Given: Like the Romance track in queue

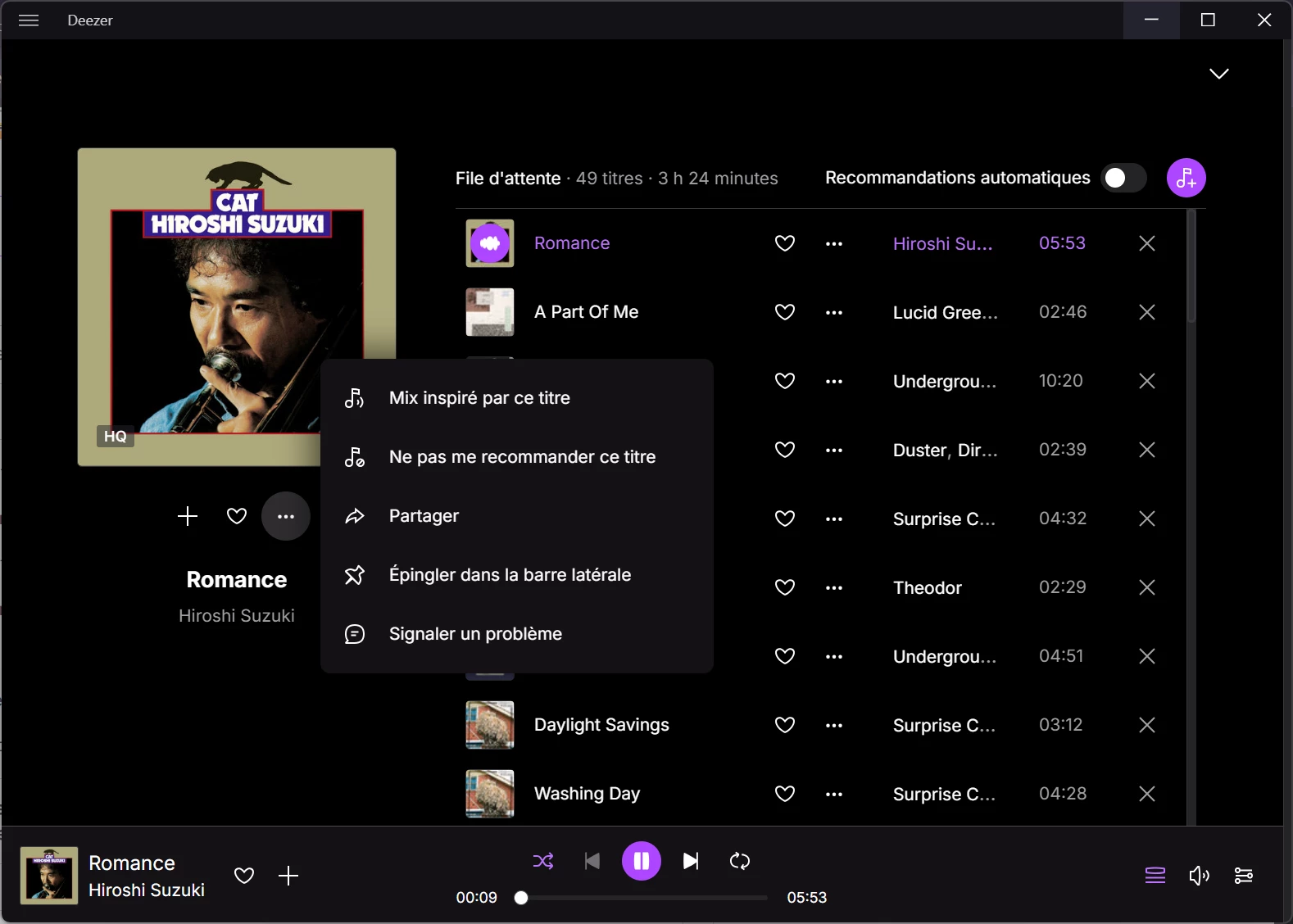Looking at the screenshot, I should (x=785, y=243).
